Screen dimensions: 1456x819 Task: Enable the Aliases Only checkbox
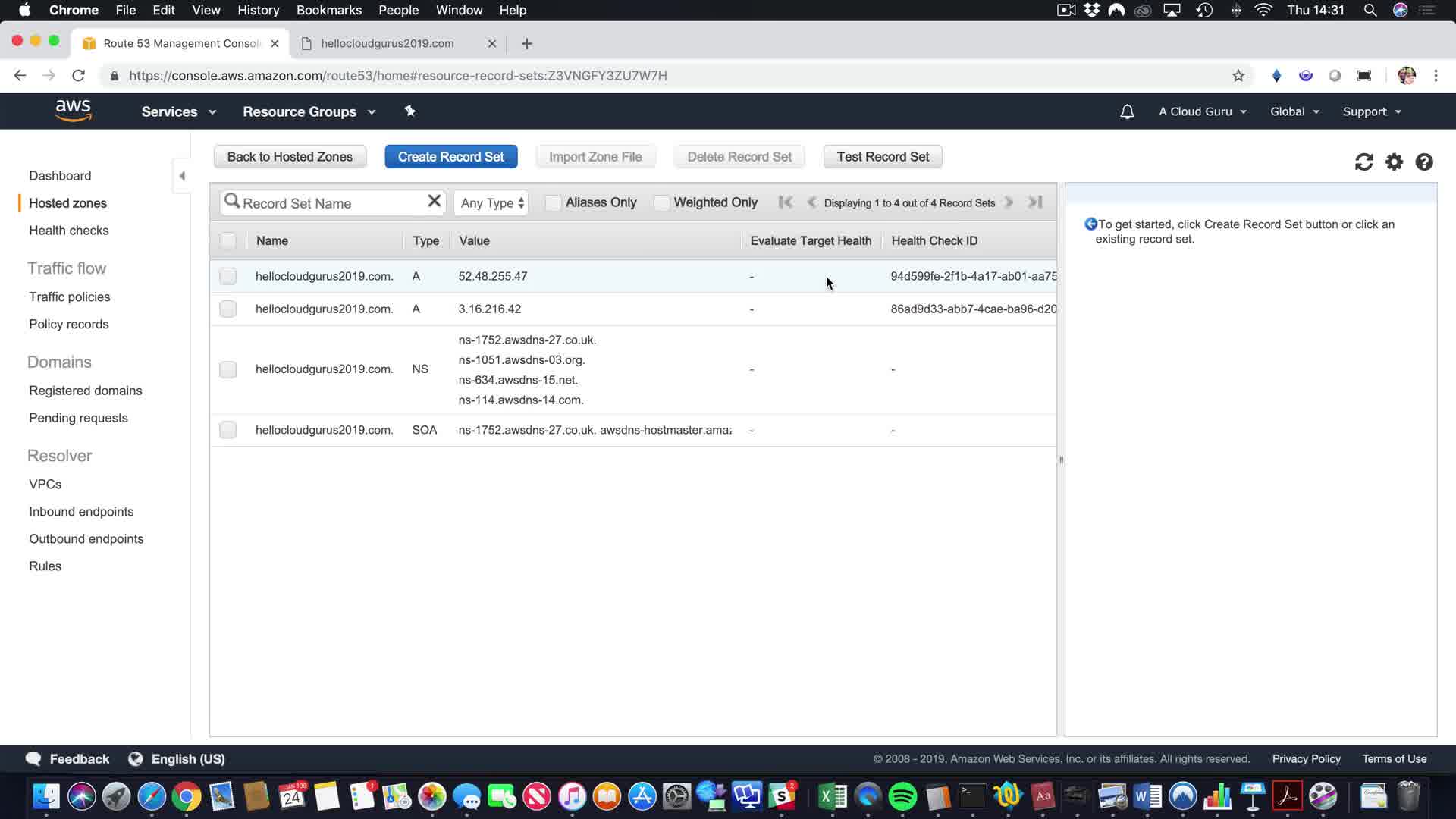click(x=553, y=202)
